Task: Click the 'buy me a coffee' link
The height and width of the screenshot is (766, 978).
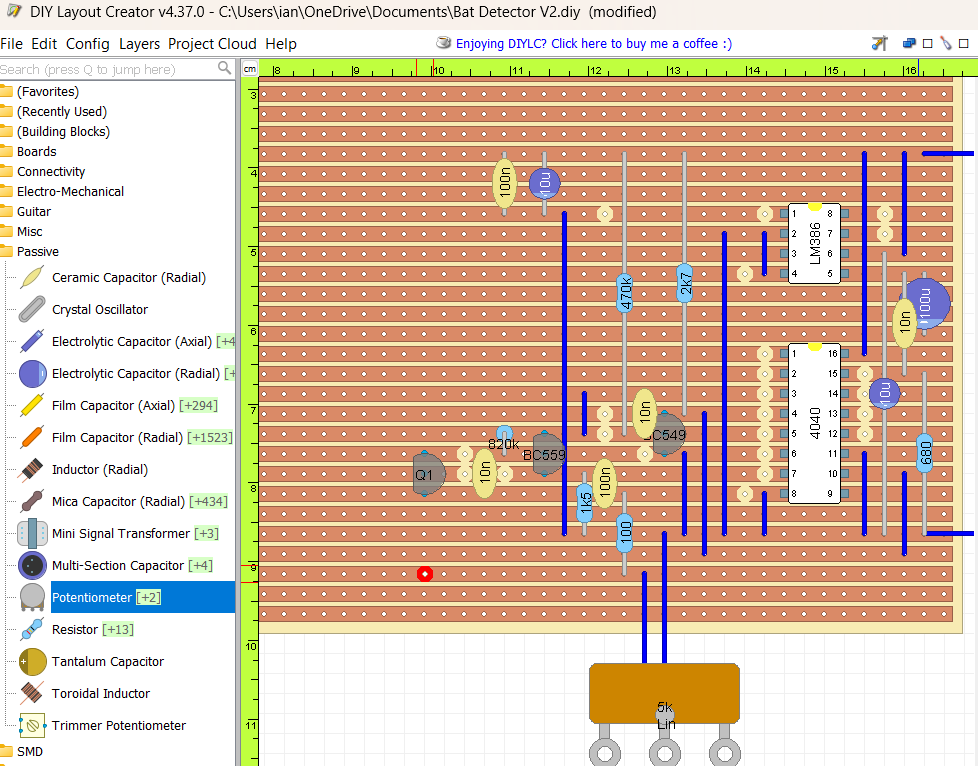Action: point(594,44)
